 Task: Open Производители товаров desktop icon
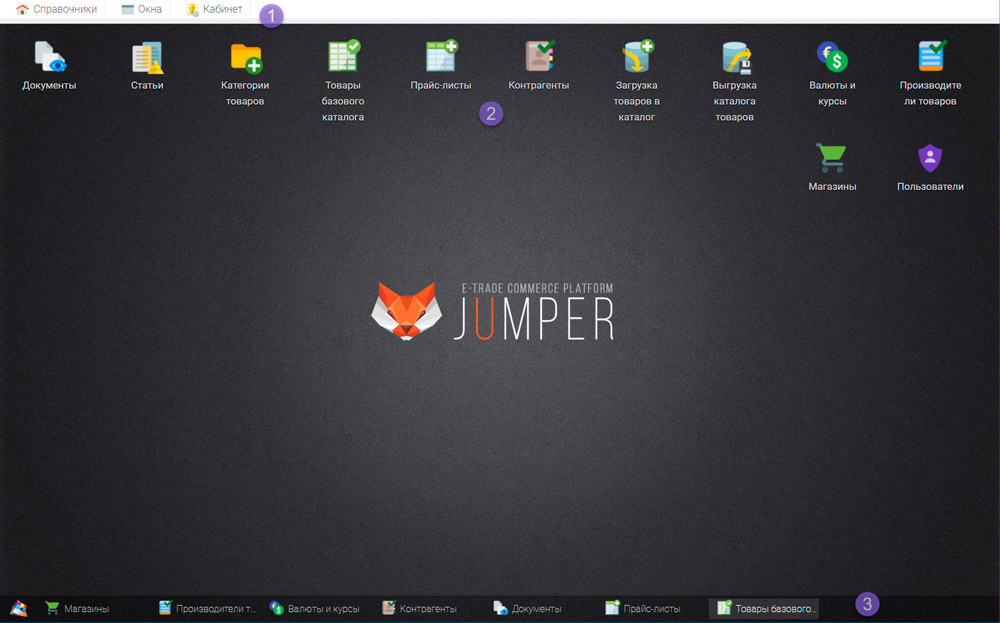[930, 57]
